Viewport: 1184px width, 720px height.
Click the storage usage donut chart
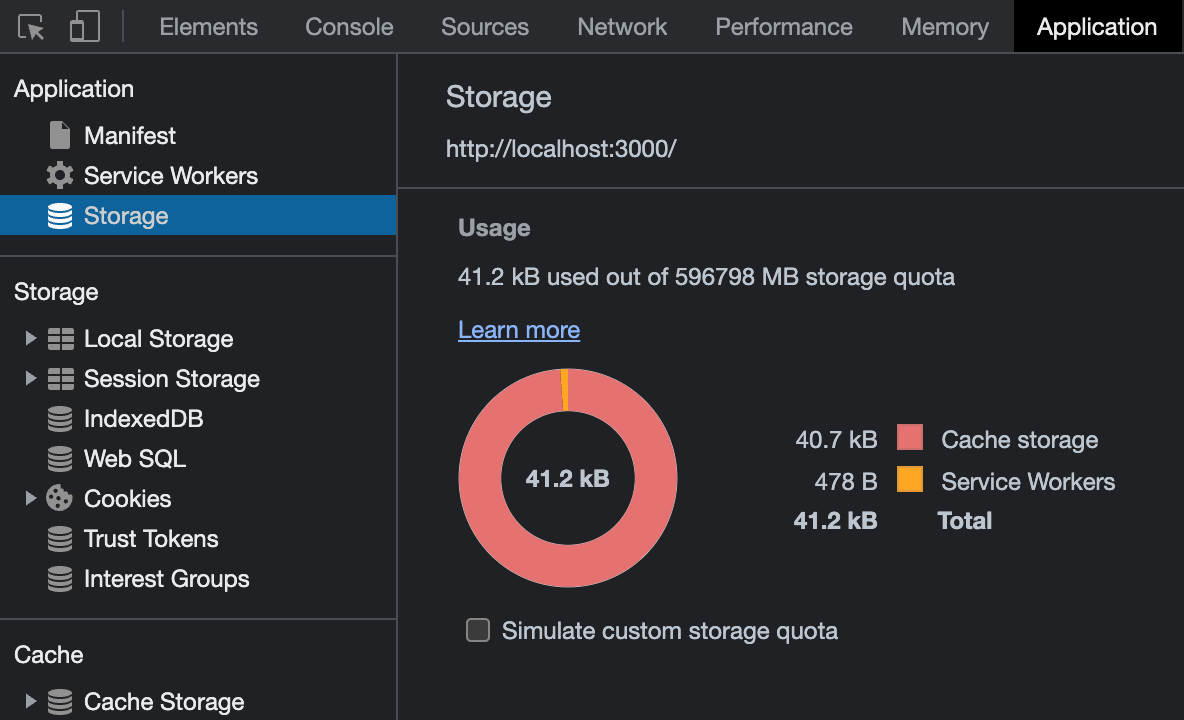567,479
